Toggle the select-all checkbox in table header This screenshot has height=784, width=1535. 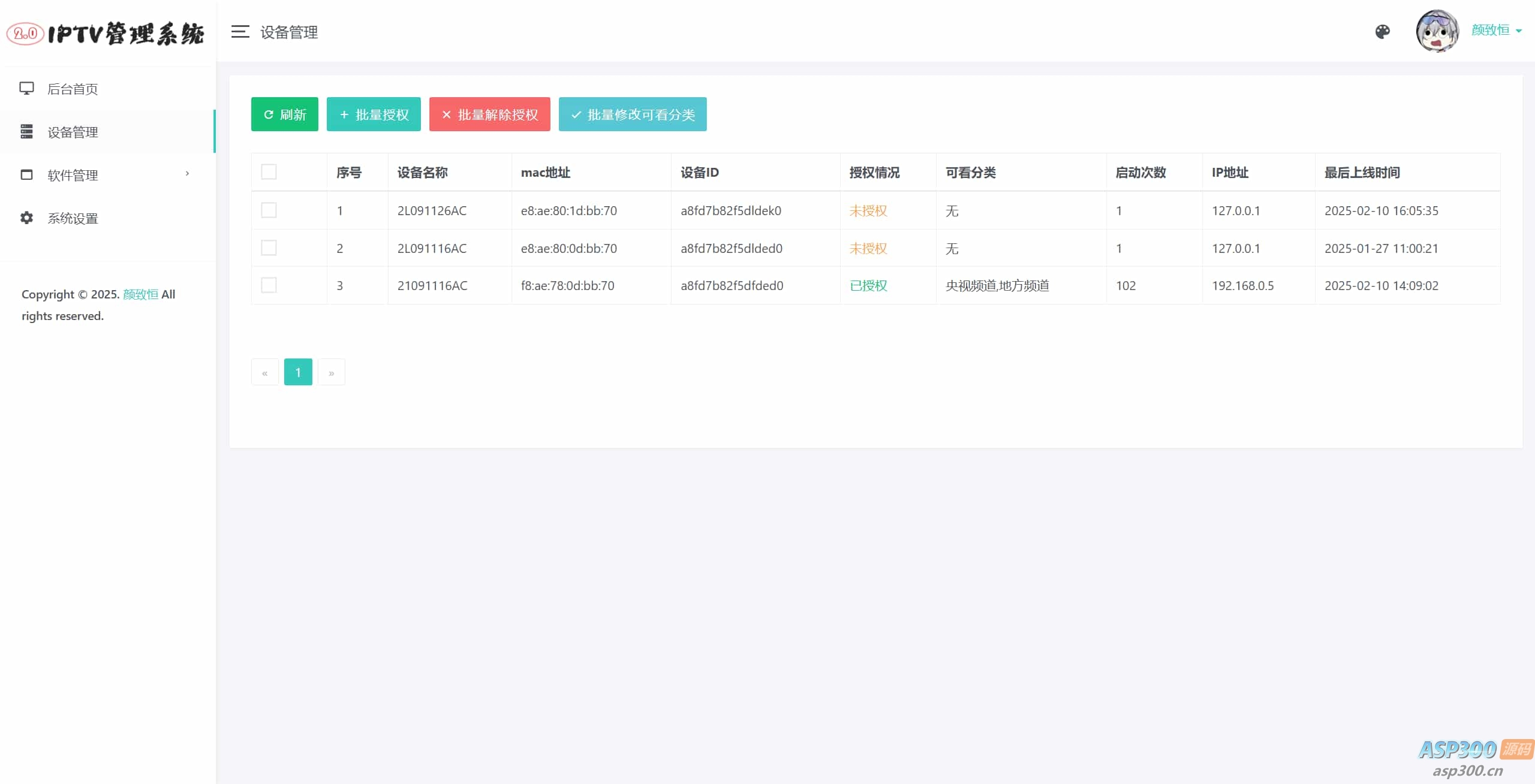[x=269, y=172]
